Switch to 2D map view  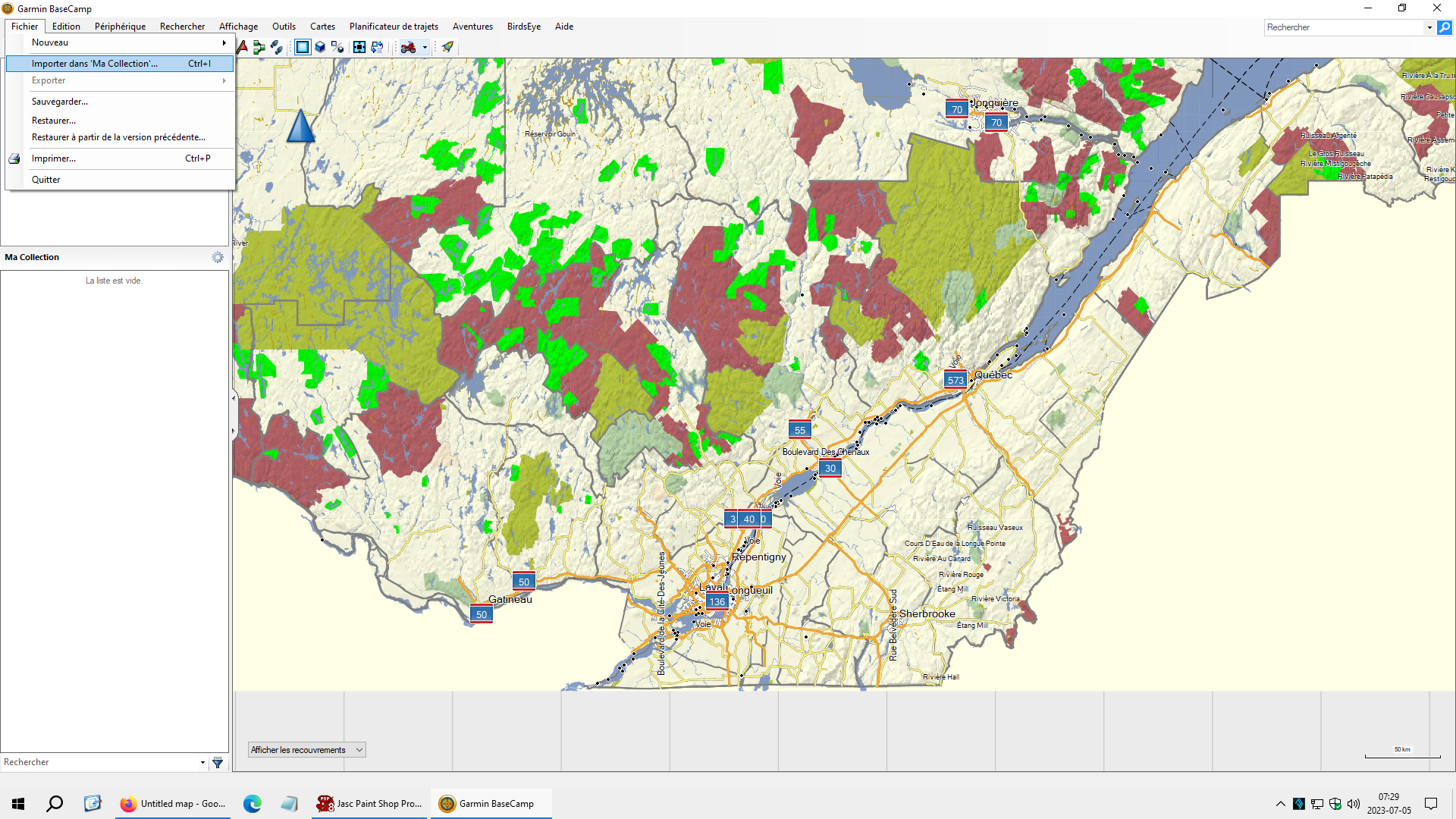(303, 47)
